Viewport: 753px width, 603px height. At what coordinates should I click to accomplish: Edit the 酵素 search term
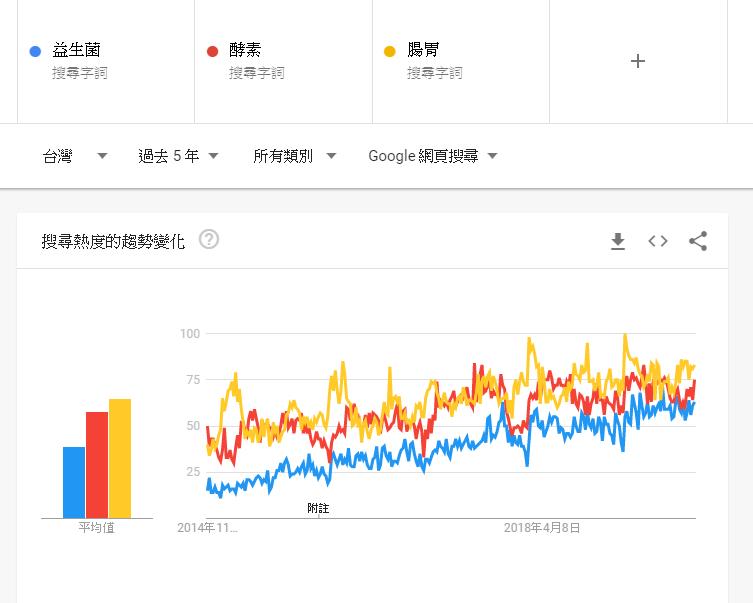click(245, 50)
